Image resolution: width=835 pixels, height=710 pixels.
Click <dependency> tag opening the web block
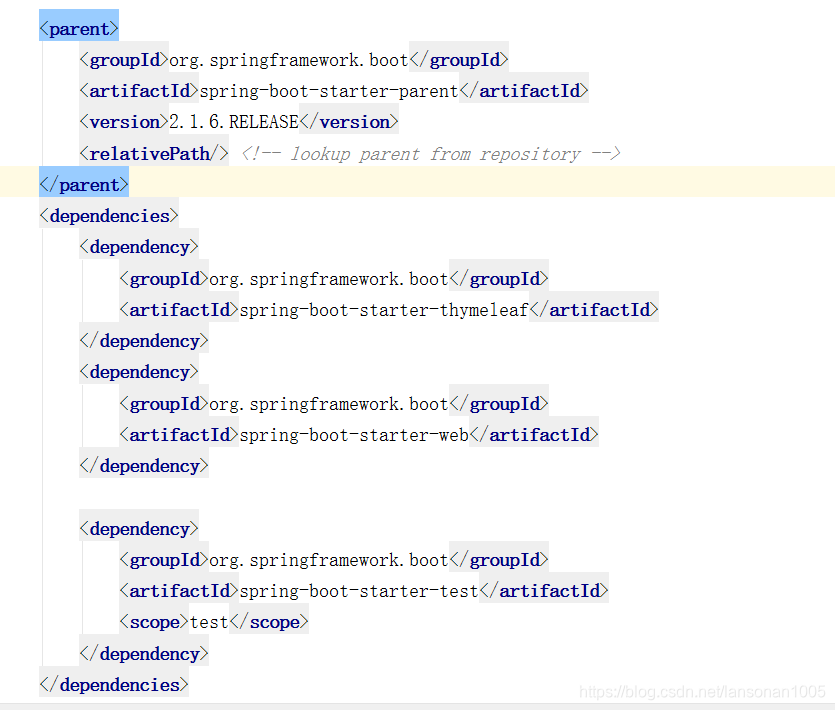[139, 372]
